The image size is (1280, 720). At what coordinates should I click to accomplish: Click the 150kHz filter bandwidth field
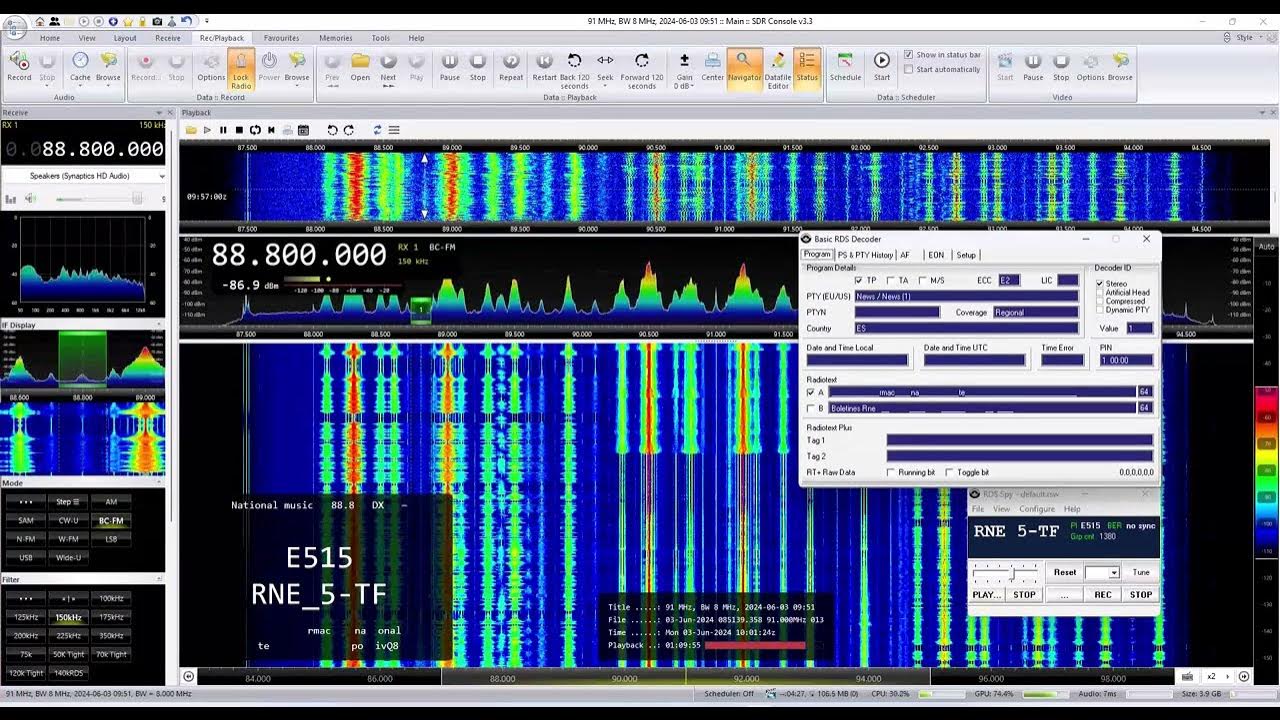(x=68, y=617)
